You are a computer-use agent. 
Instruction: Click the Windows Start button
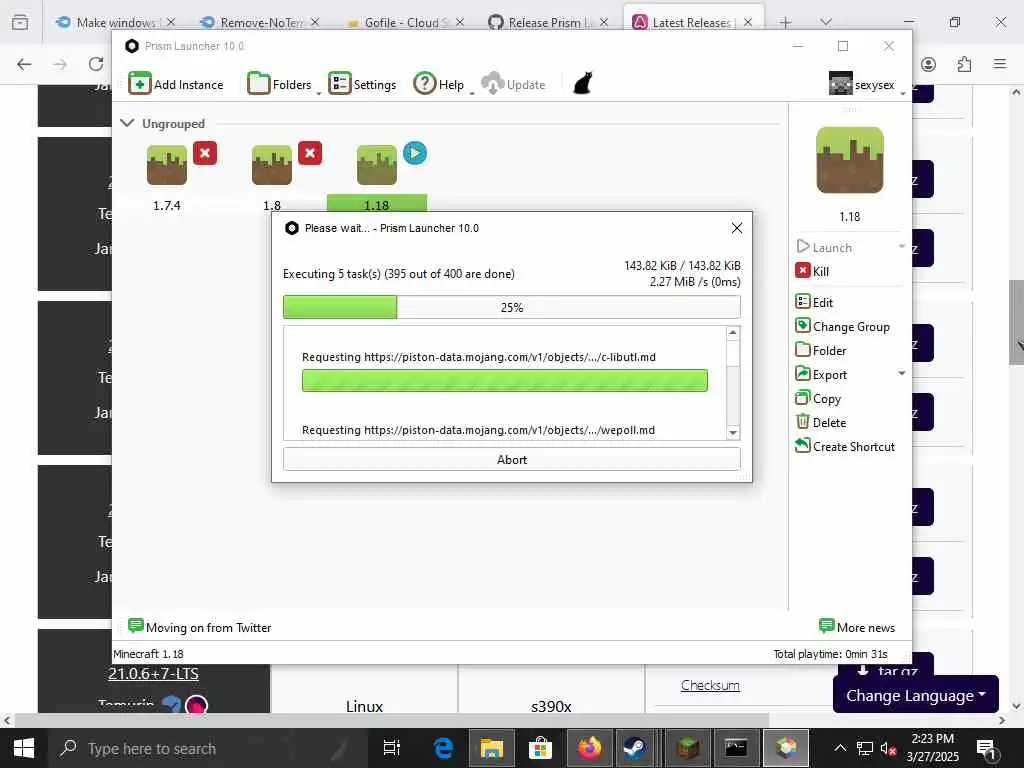(x=24, y=748)
